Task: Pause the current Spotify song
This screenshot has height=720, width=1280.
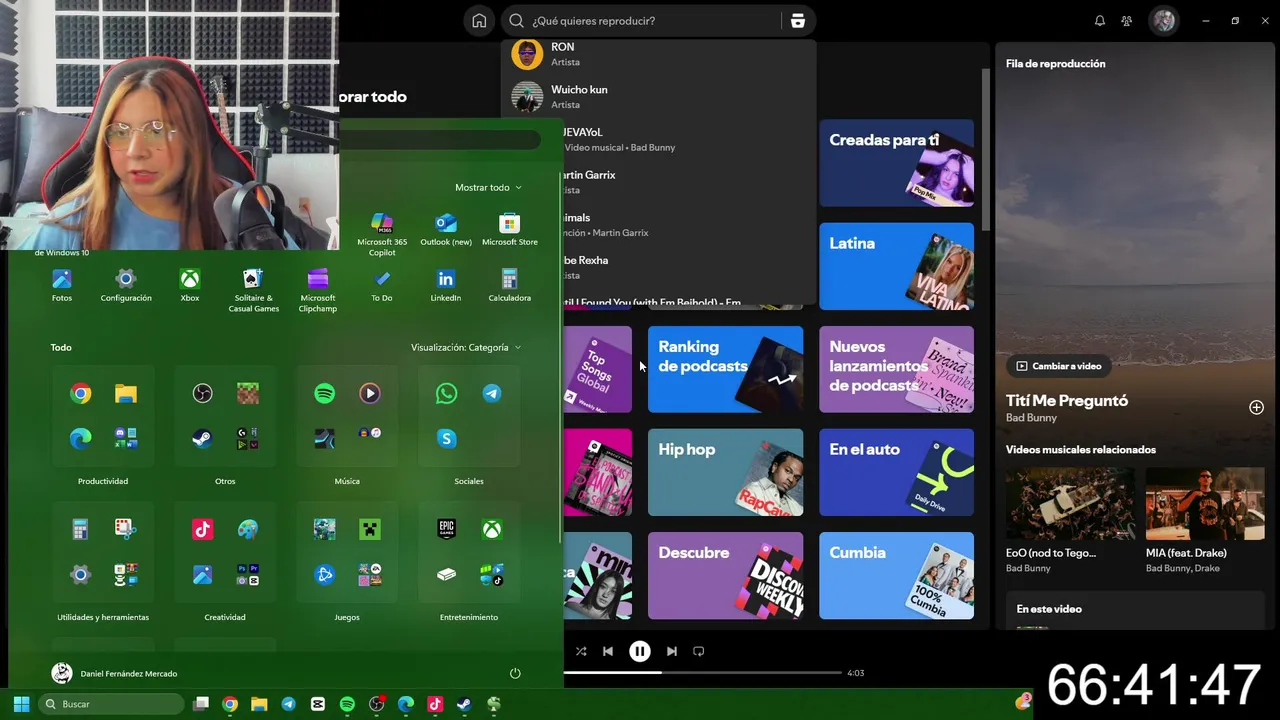Action: (640, 651)
